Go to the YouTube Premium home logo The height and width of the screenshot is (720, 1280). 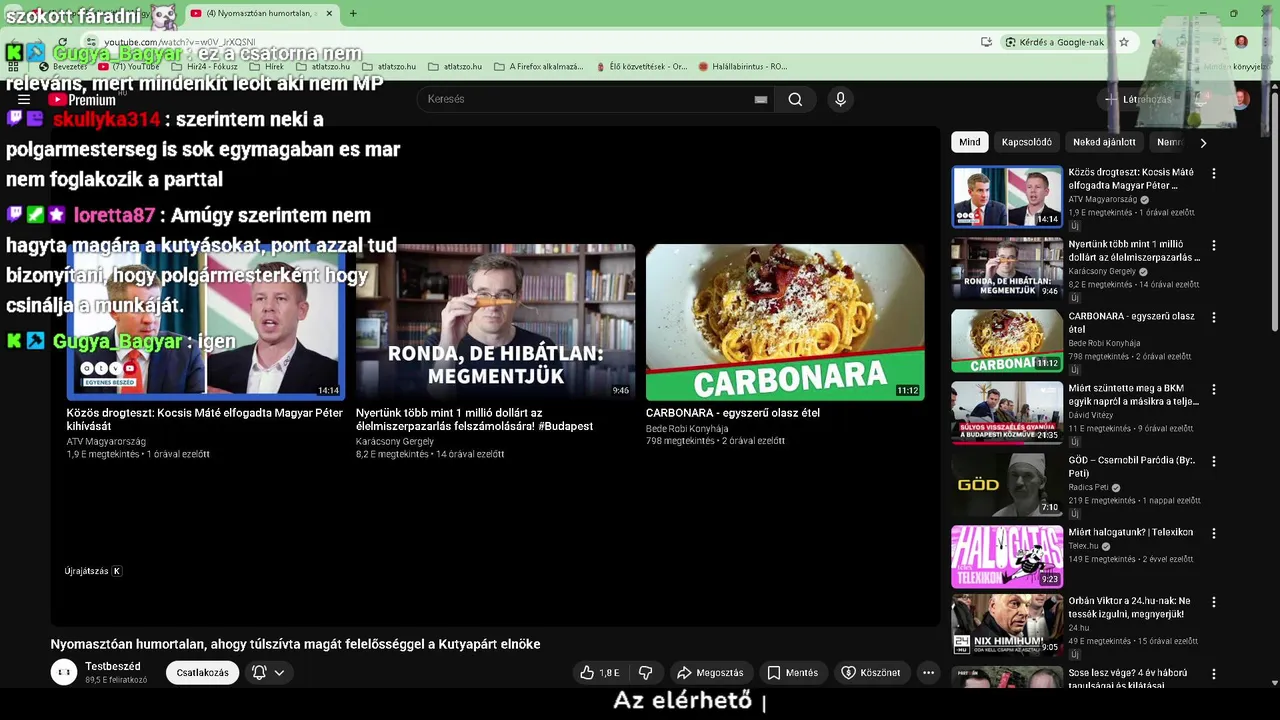(82, 100)
